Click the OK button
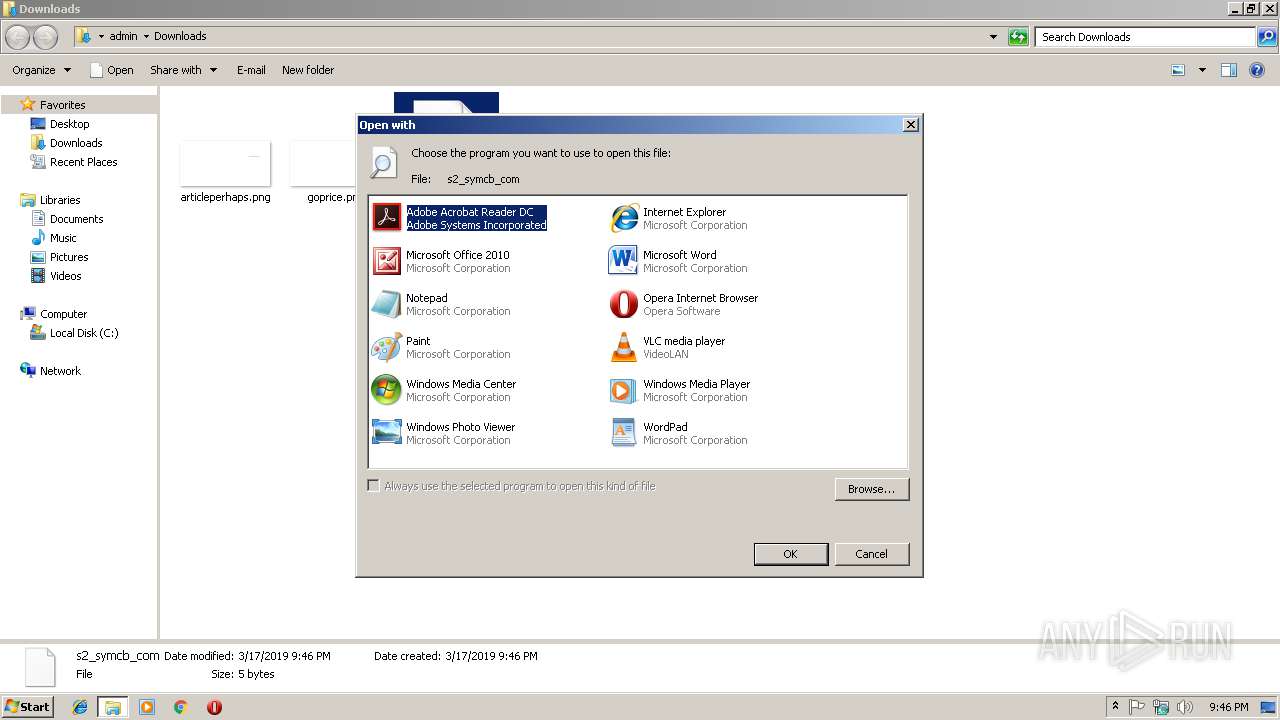The image size is (1280, 720). [790, 554]
